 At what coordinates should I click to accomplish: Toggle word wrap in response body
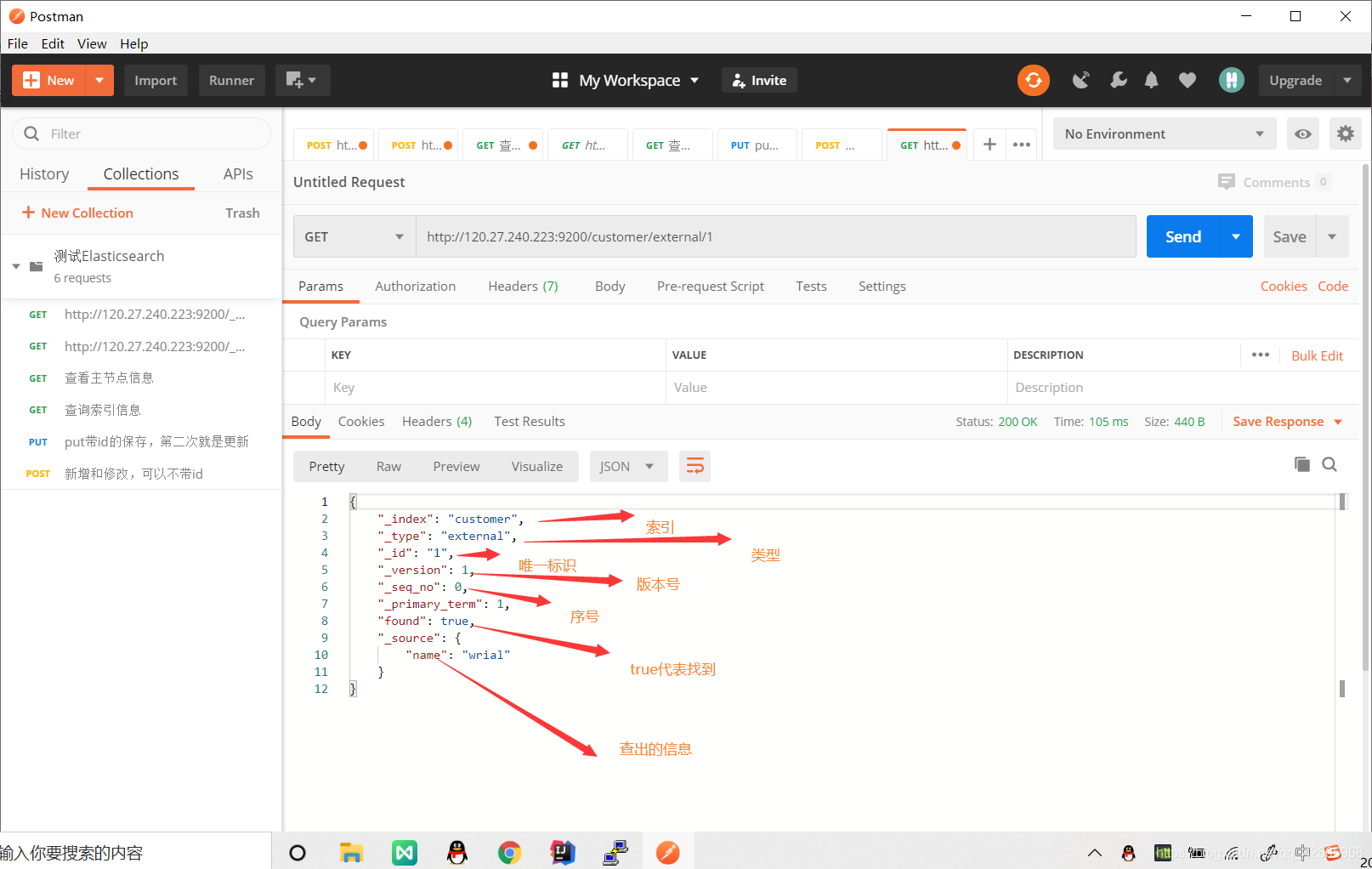point(695,466)
